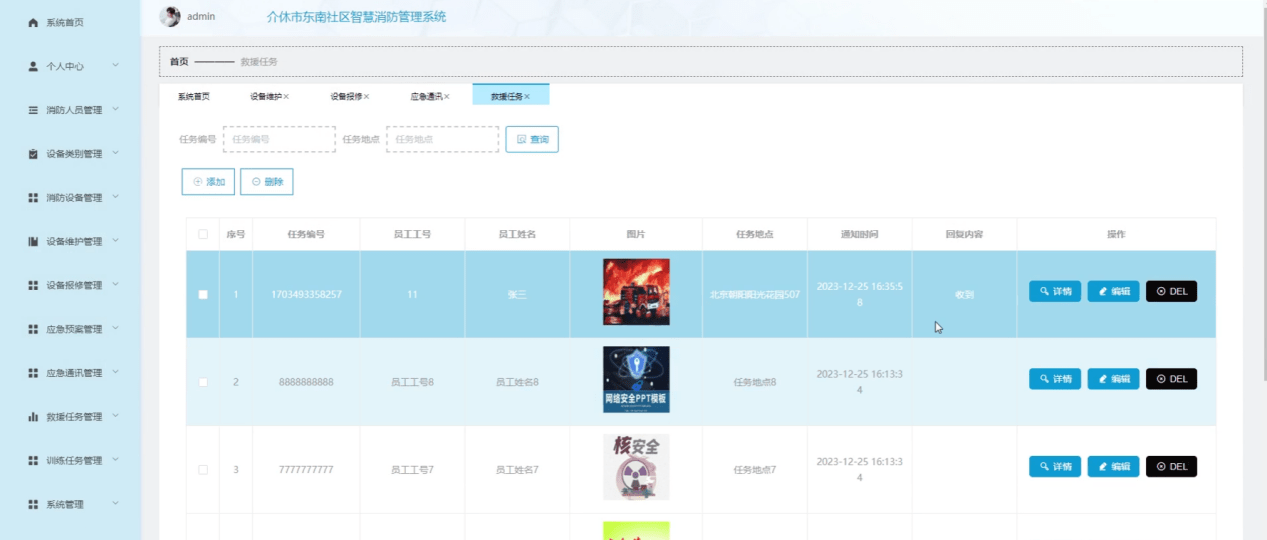Click the grid icon beside 应急通讯管理
1267x540 pixels.
point(33,373)
